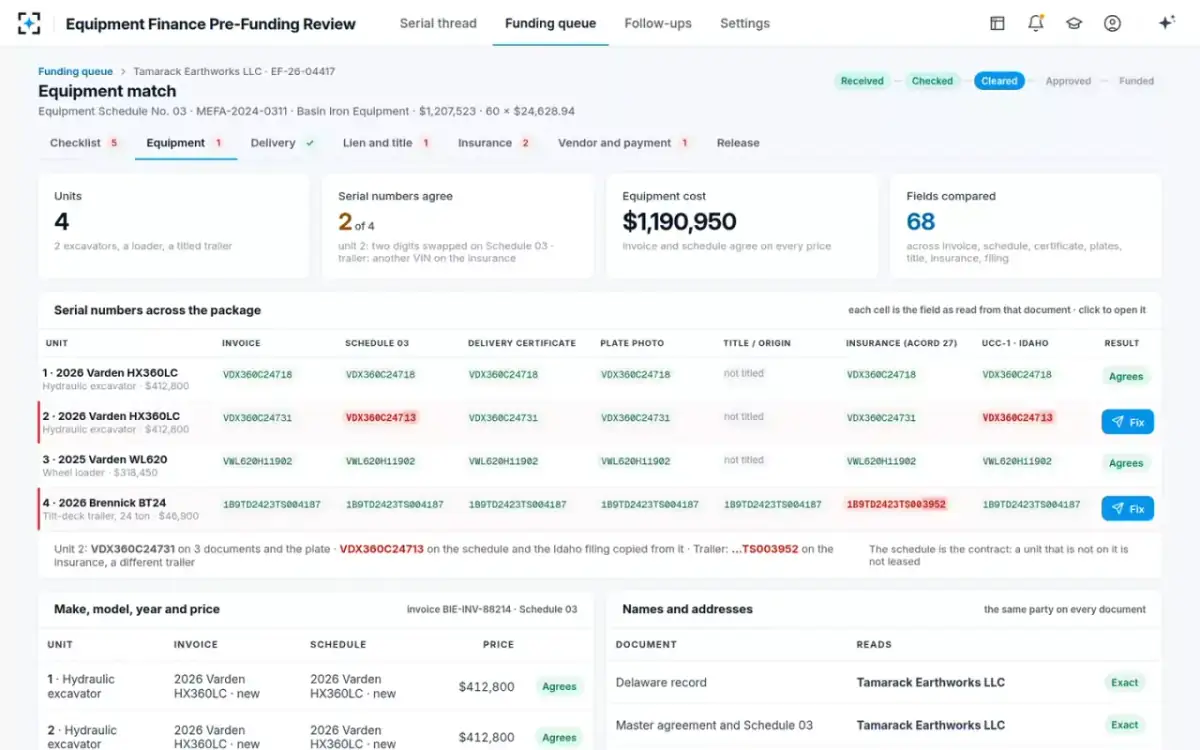Select the Equipment tab
The height and width of the screenshot is (750, 1200).
pos(185,143)
